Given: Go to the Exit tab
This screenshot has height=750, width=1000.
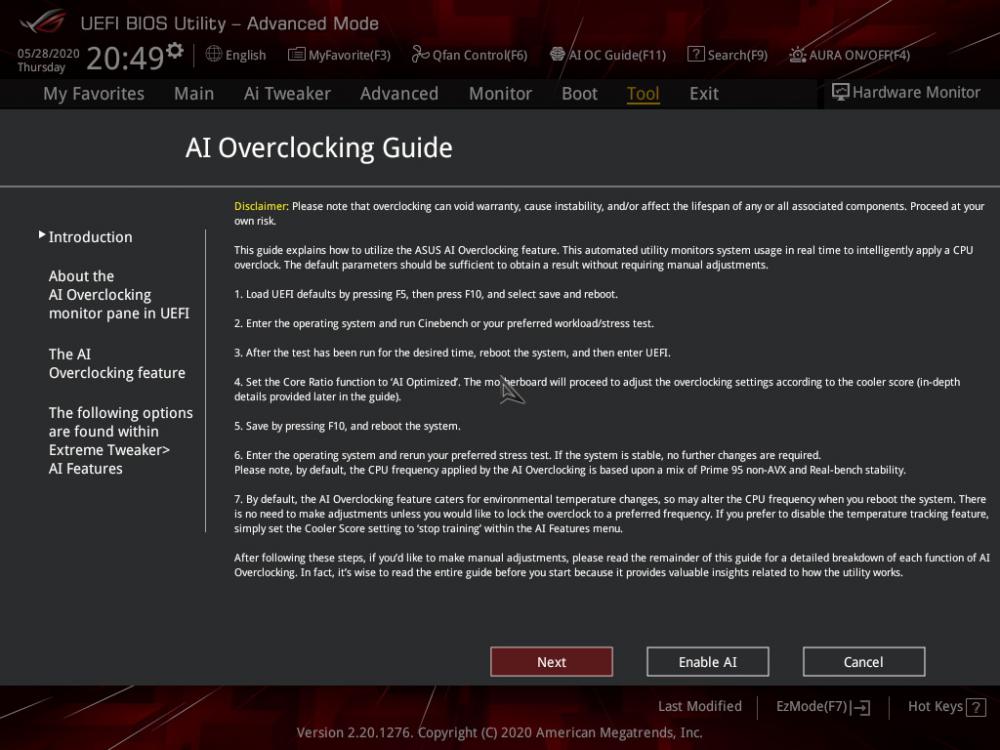Looking at the screenshot, I should [x=704, y=94].
